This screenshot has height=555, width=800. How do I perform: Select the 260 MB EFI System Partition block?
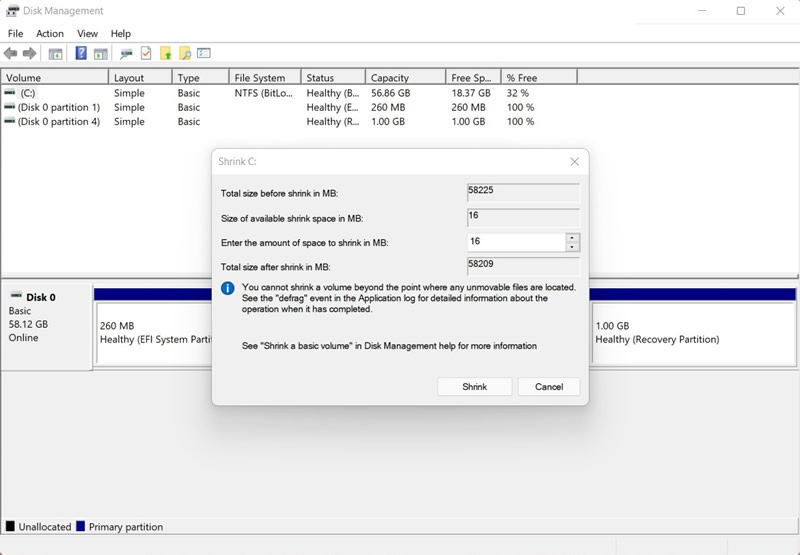pyautogui.click(x=154, y=333)
